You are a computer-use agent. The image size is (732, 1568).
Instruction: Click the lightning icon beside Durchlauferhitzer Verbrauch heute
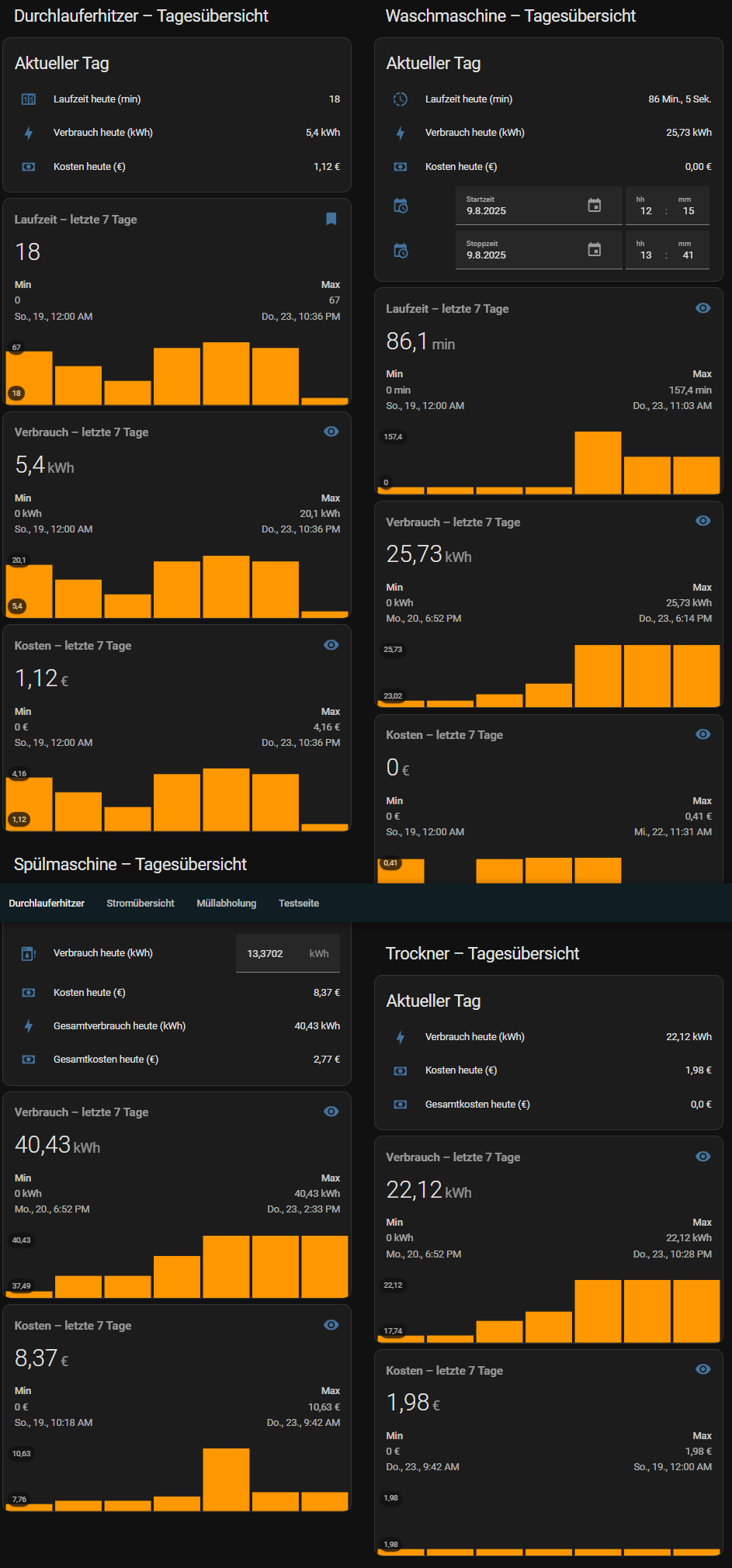(29, 133)
